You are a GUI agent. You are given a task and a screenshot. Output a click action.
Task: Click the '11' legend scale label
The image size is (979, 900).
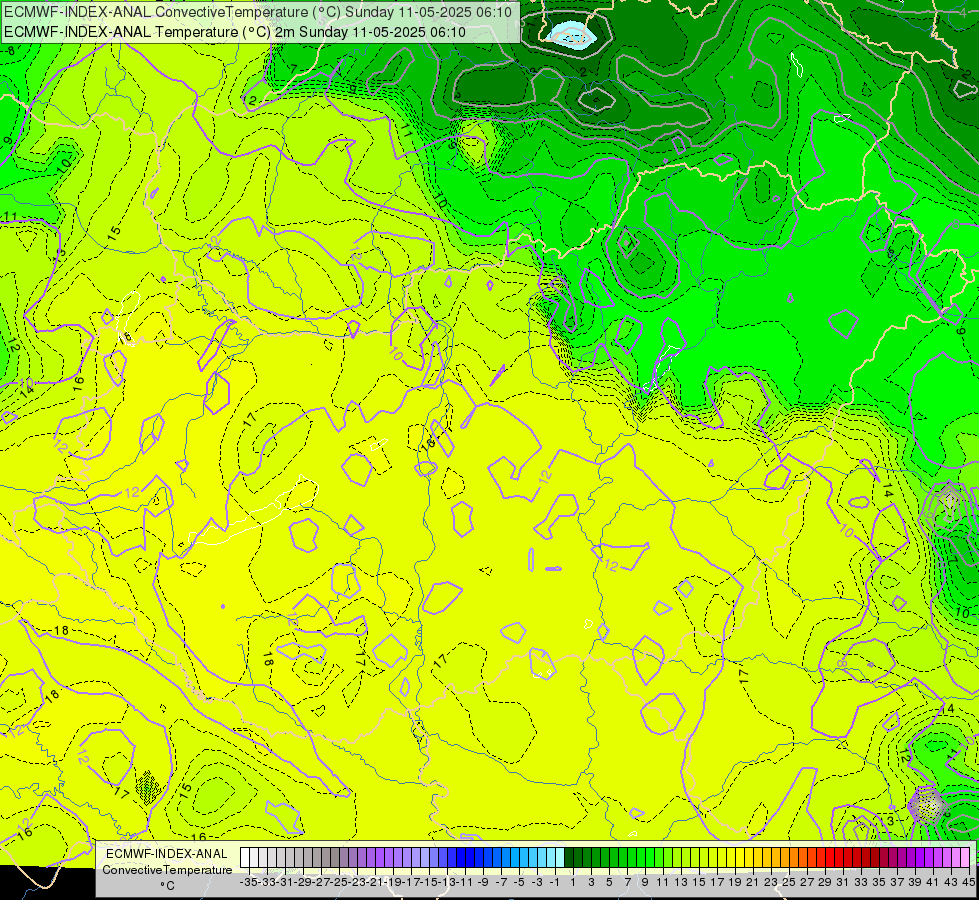tap(663, 882)
